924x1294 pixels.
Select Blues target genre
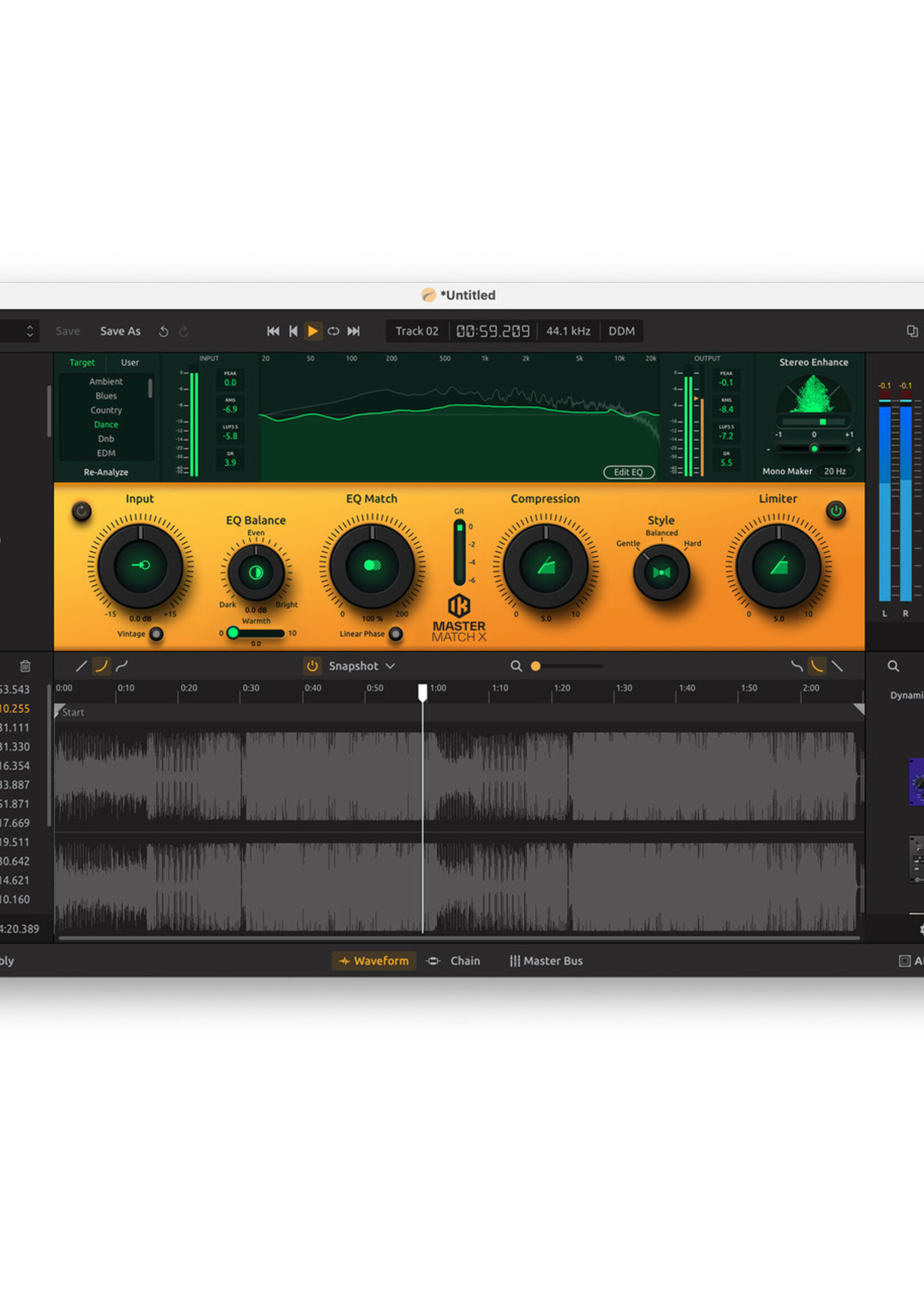(106, 396)
